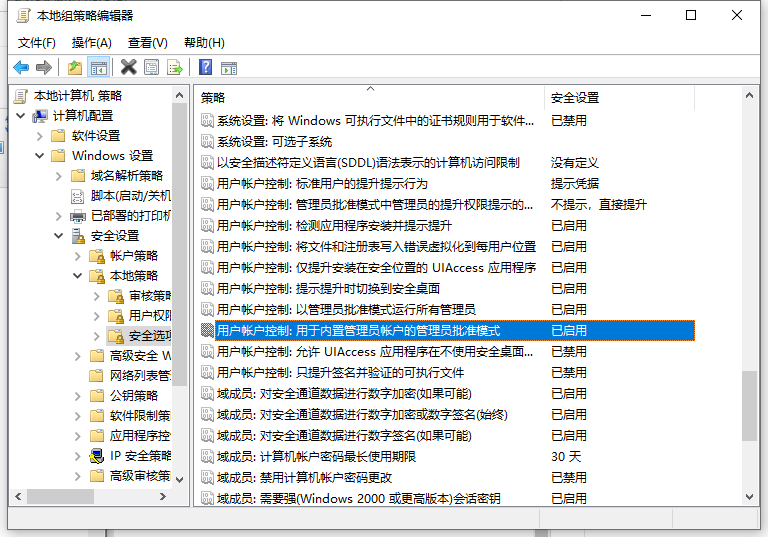Click the 审核策略 folder icon
Image resolution: width=768 pixels, height=537 pixels.
click(x=116, y=296)
